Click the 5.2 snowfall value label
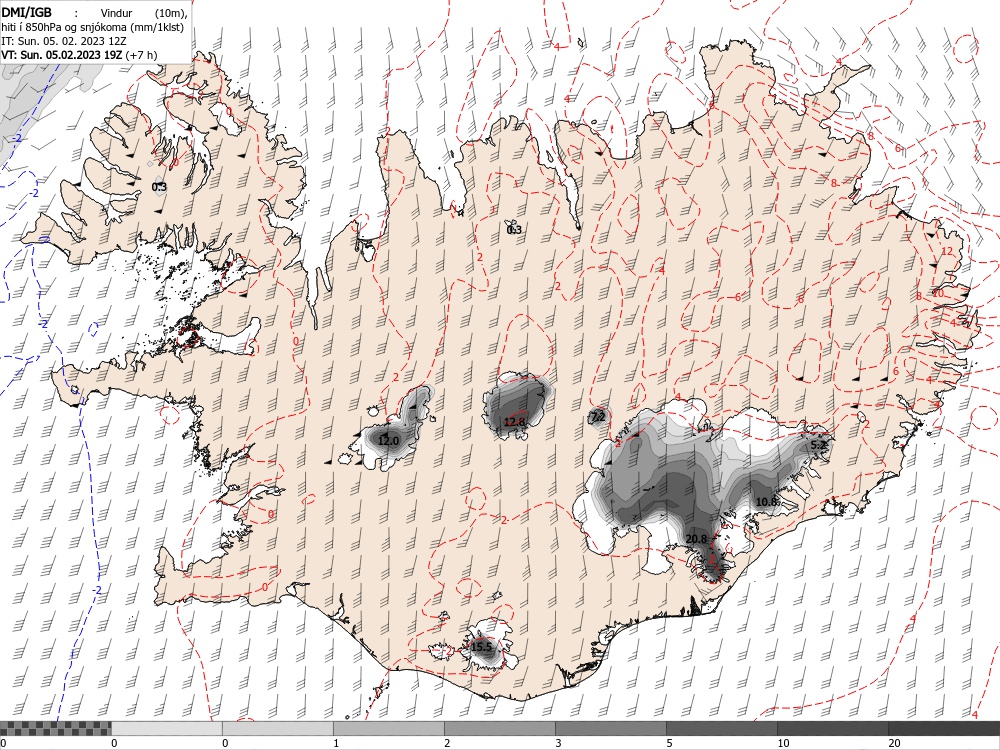Image resolution: width=1000 pixels, height=750 pixels. [x=818, y=446]
